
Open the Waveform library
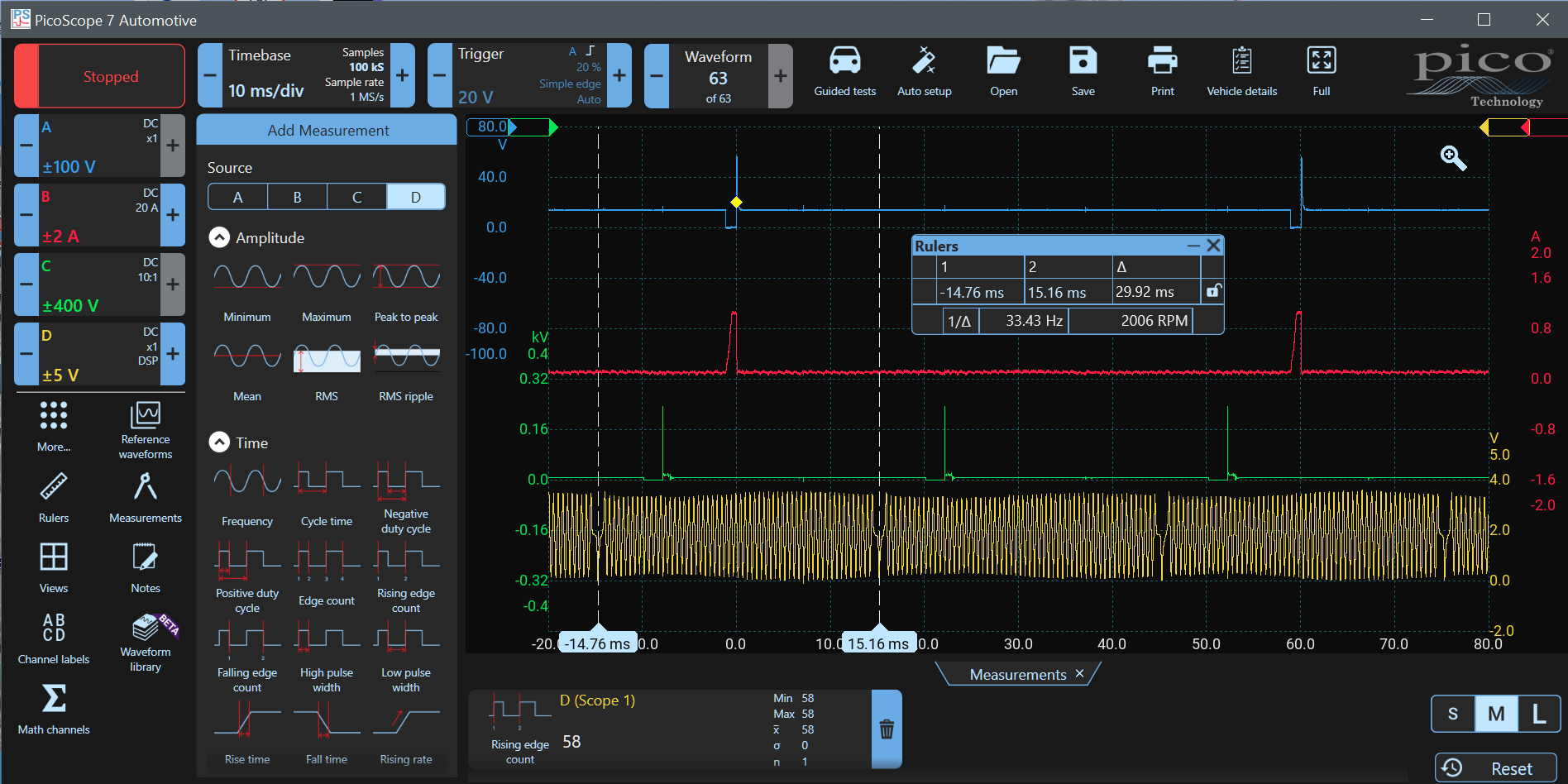146,643
